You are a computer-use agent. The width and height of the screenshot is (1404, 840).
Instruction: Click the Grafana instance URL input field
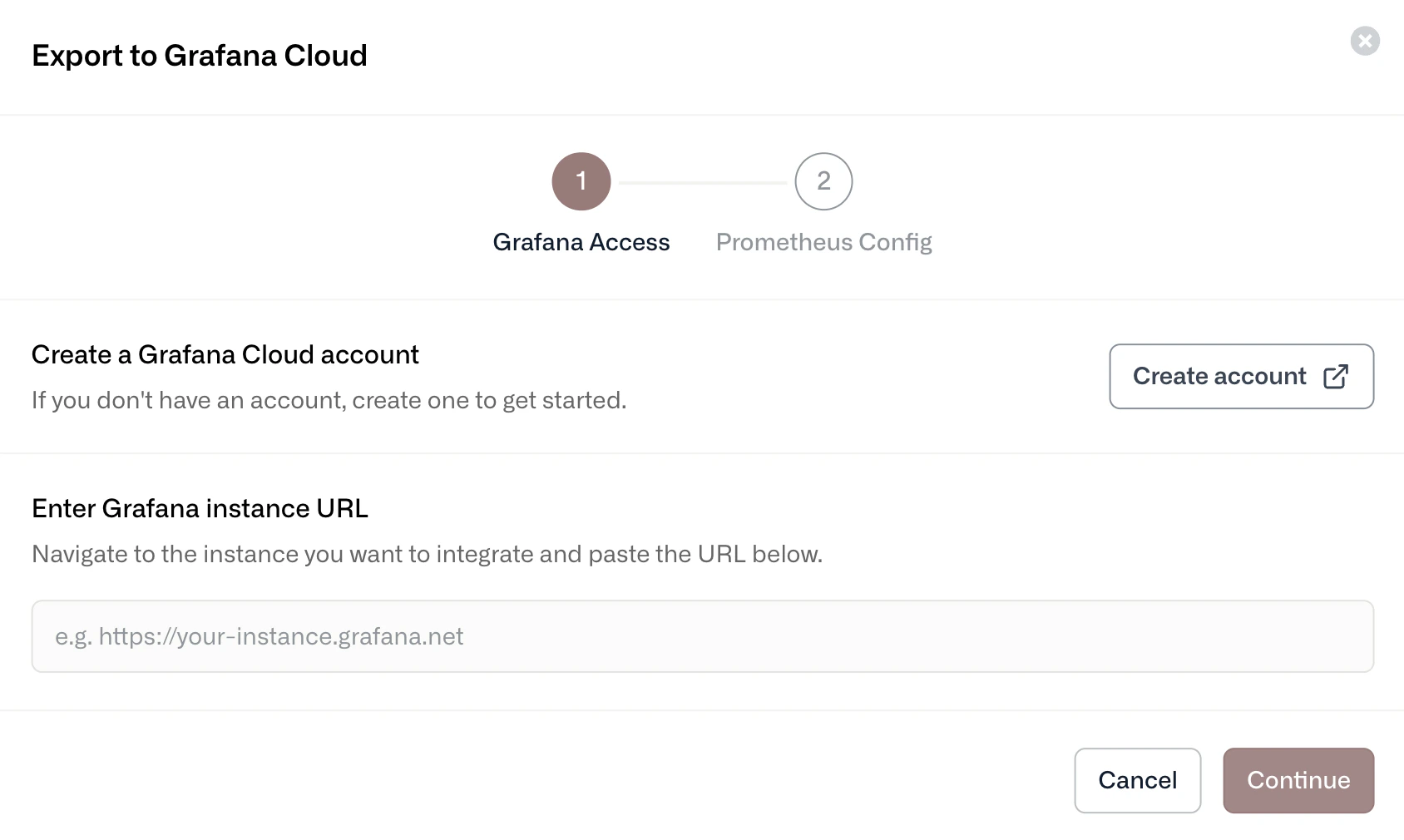[702, 635]
